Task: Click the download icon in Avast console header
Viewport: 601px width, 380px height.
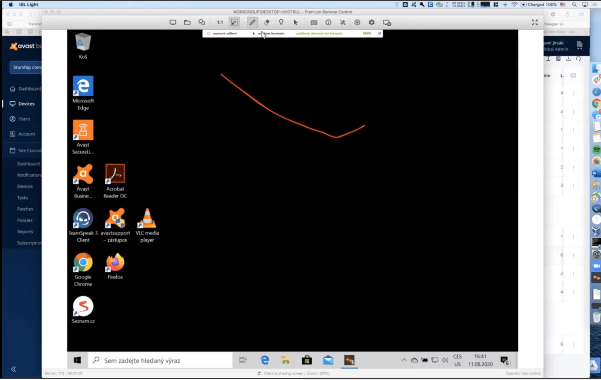Action: [568, 59]
